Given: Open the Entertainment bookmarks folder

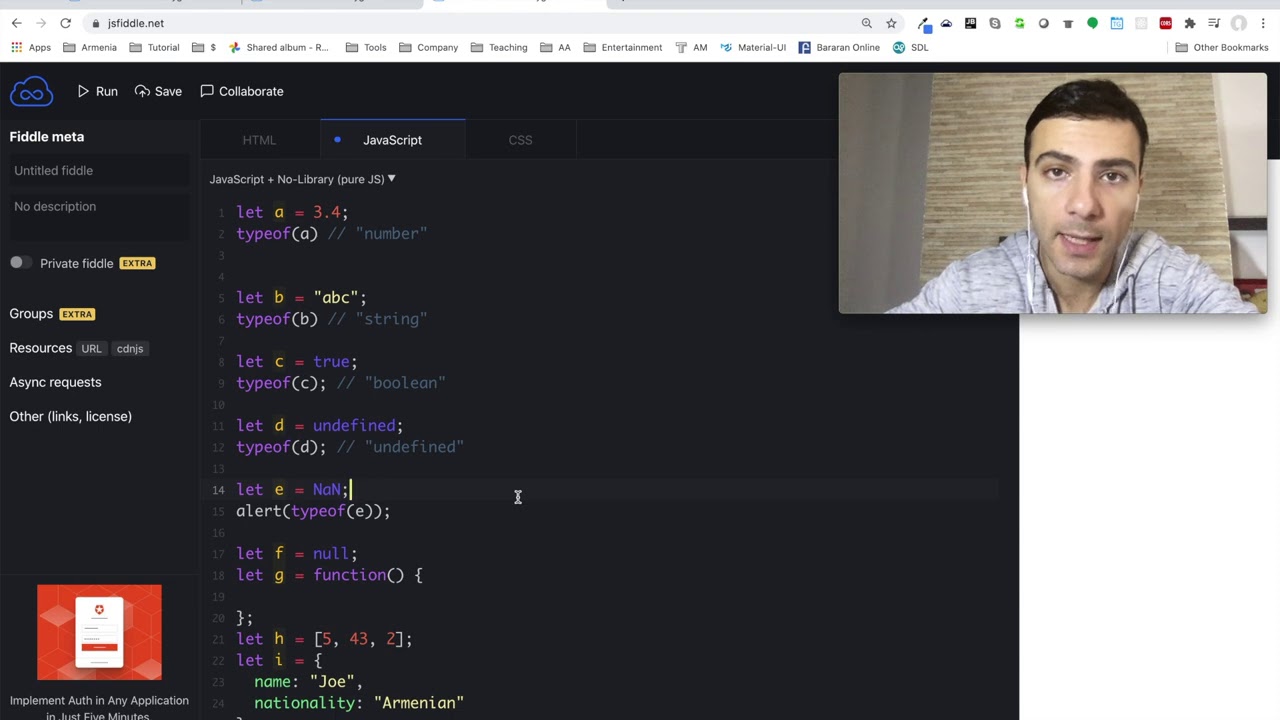Looking at the screenshot, I should tap(622, 47).
